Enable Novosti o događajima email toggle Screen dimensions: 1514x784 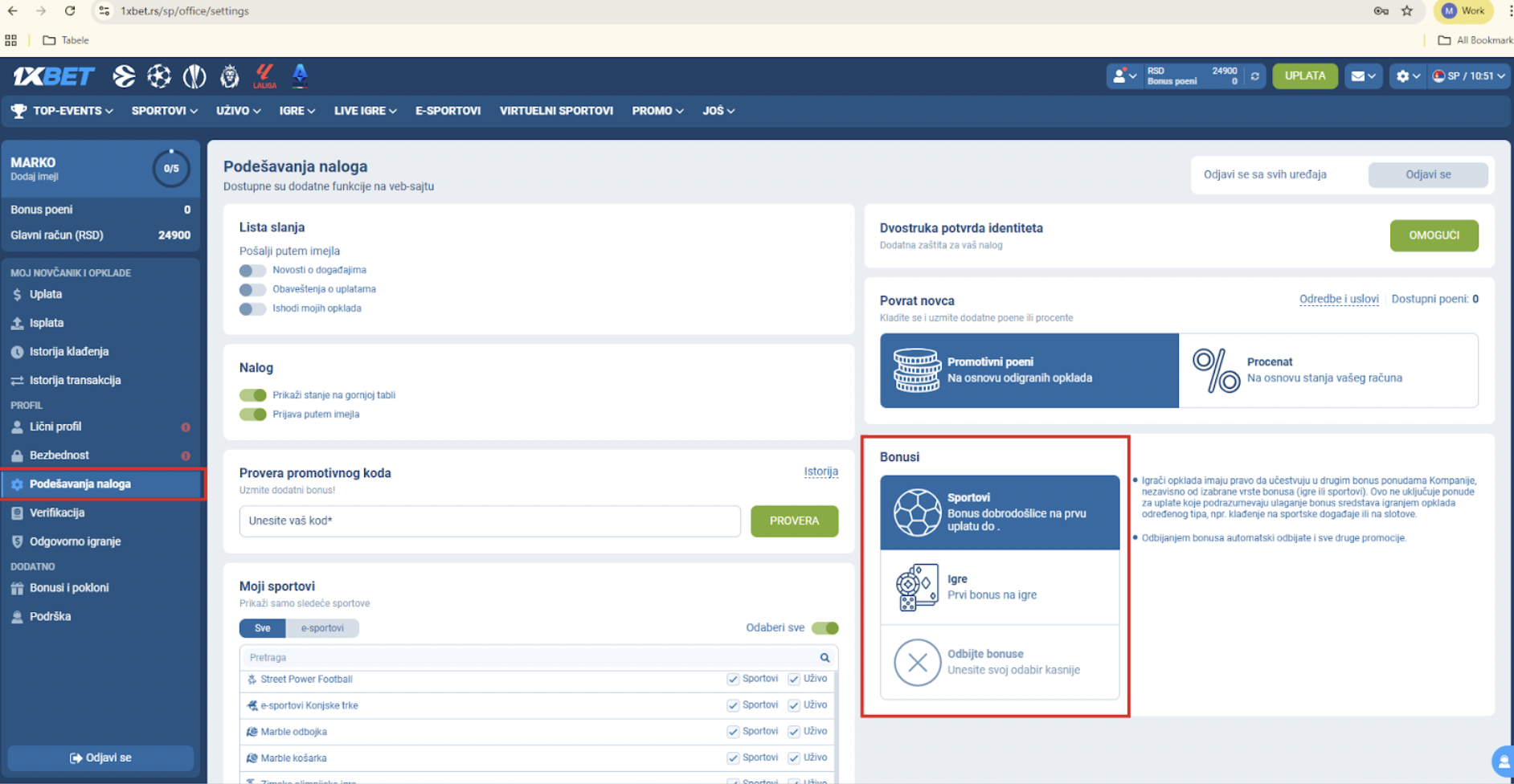coord(252,271)
